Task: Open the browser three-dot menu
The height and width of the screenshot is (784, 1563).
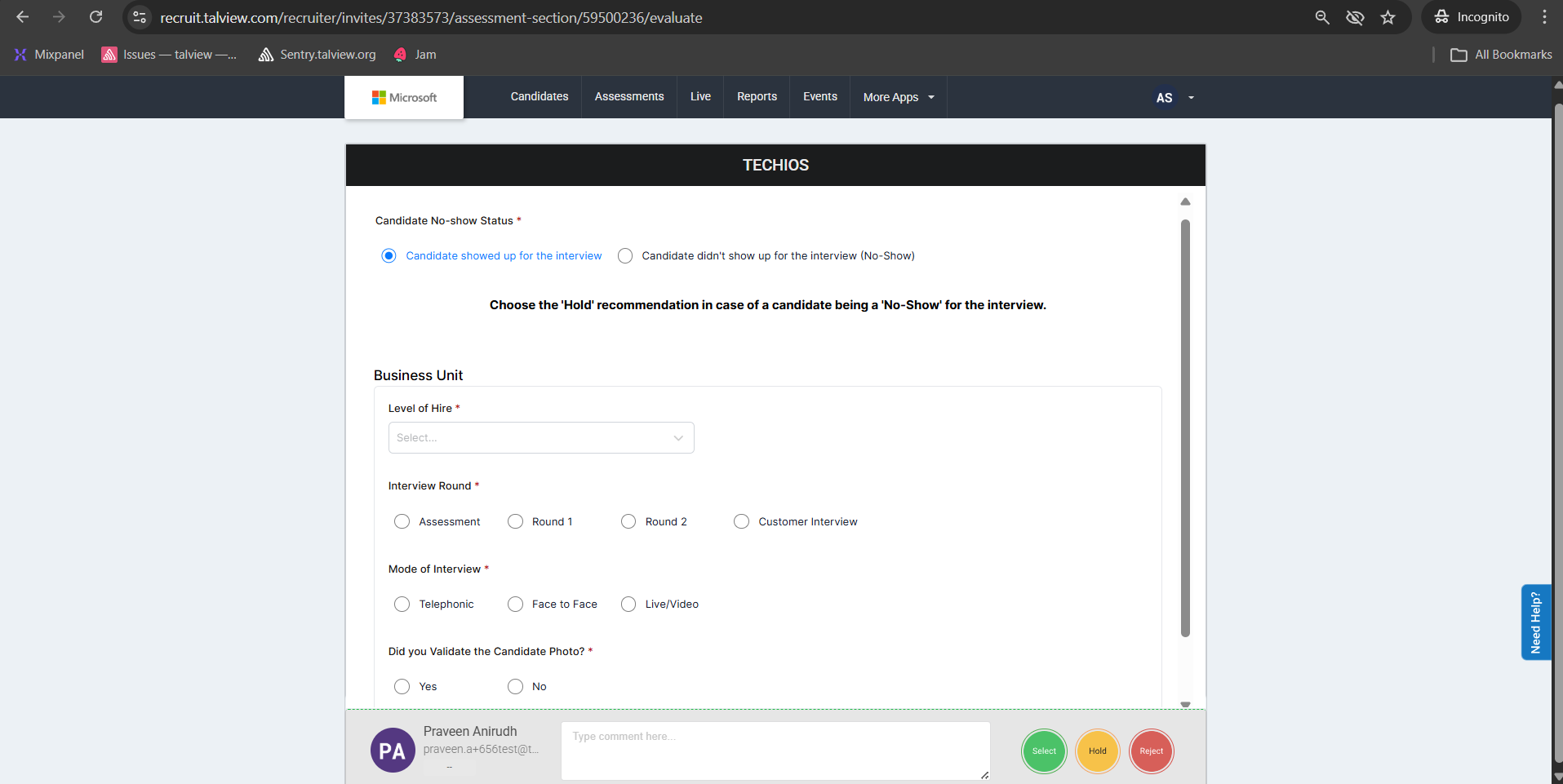Action: click(x=1544, y=17)
